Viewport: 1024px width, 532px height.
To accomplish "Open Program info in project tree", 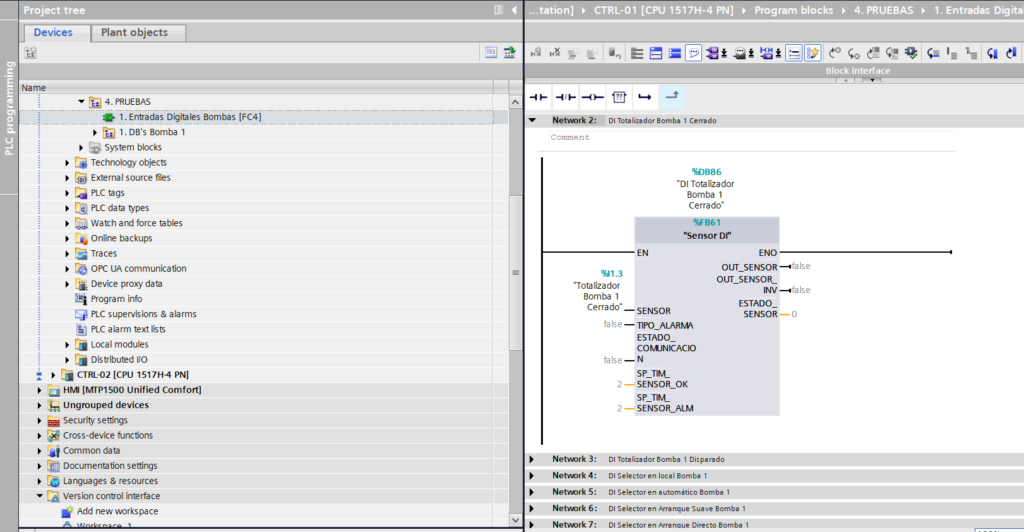I will point(115,299).
